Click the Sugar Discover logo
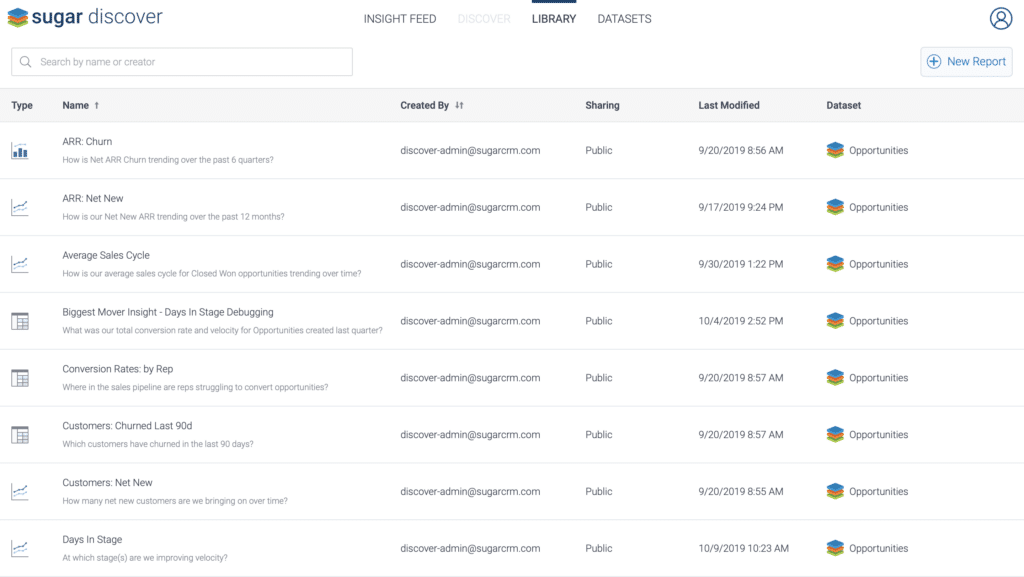1024x577 pixels. click(x=85, y=17)
